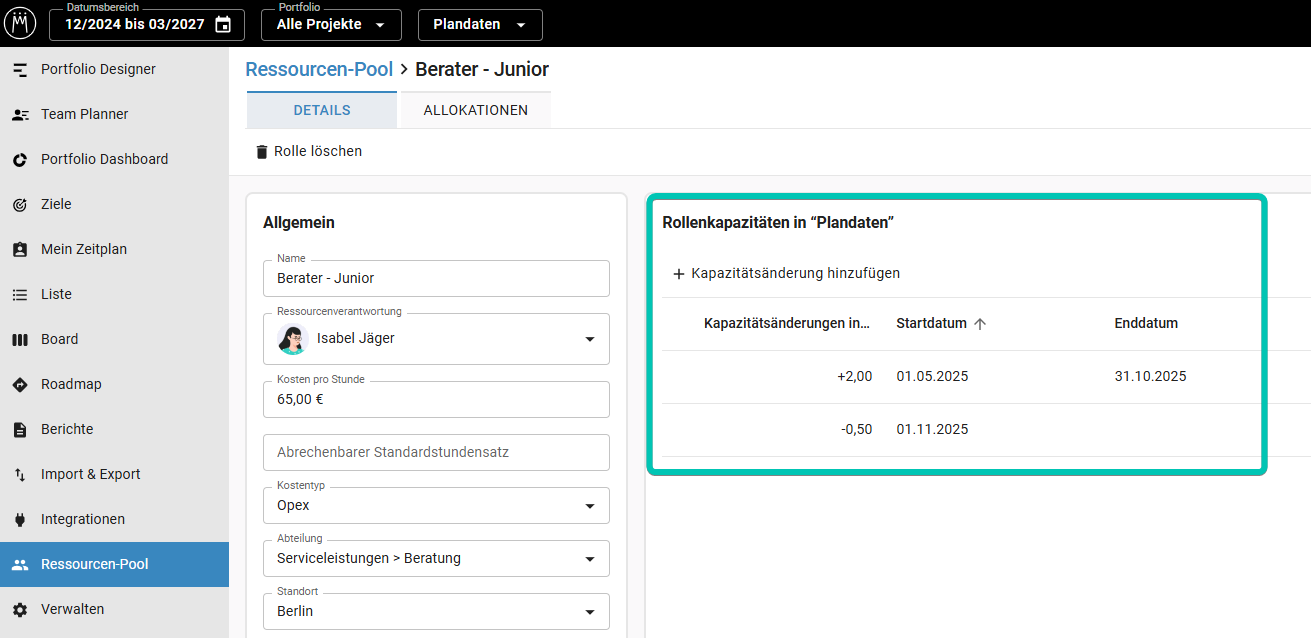Image resolution: width=1311 pixels, height=638 pixels.
Task: Click end date 31.10.2025
Action: (x=1150, y=377)
